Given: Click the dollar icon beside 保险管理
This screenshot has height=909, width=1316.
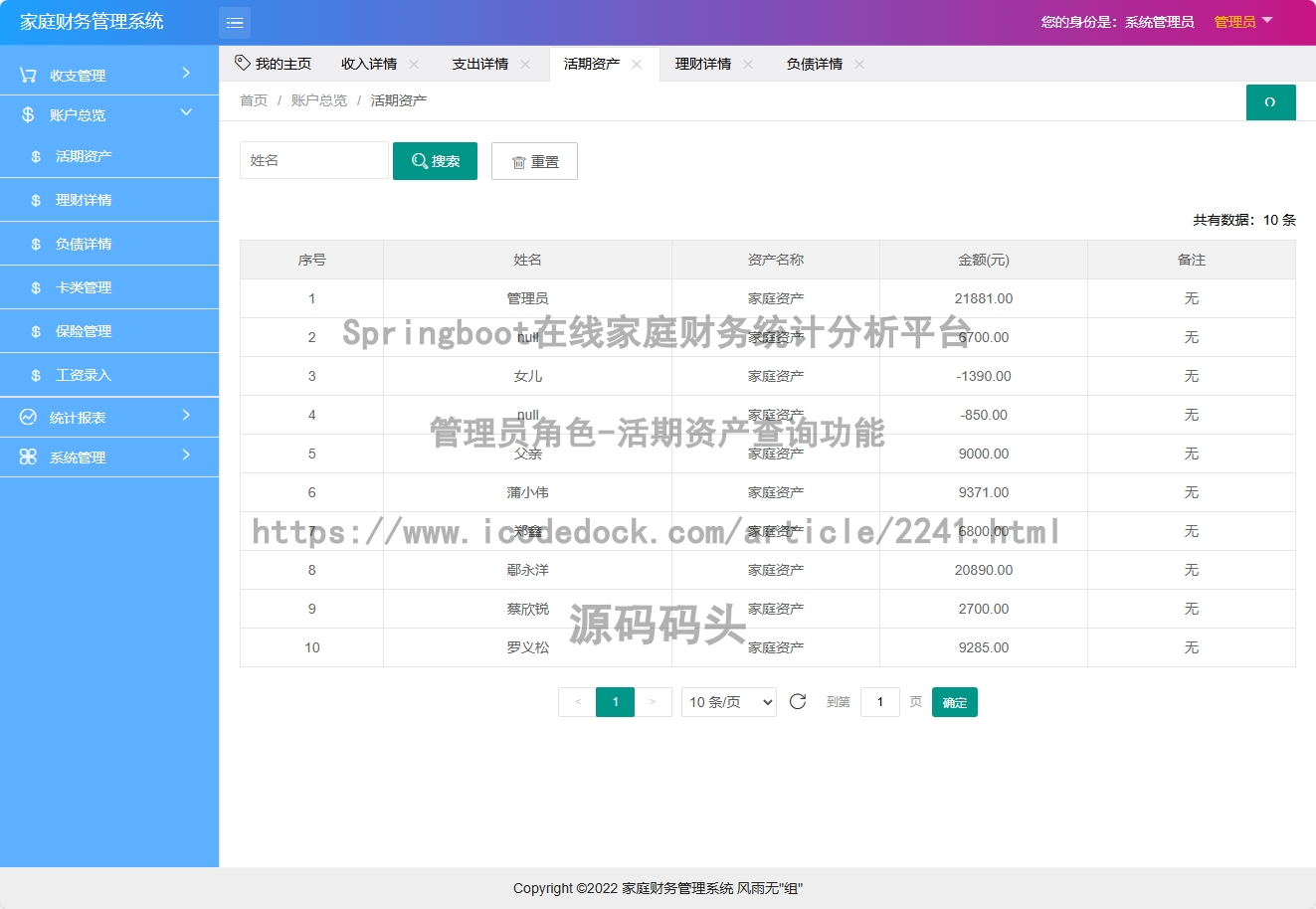Looking at the screenshot, I should coord(36,331).
